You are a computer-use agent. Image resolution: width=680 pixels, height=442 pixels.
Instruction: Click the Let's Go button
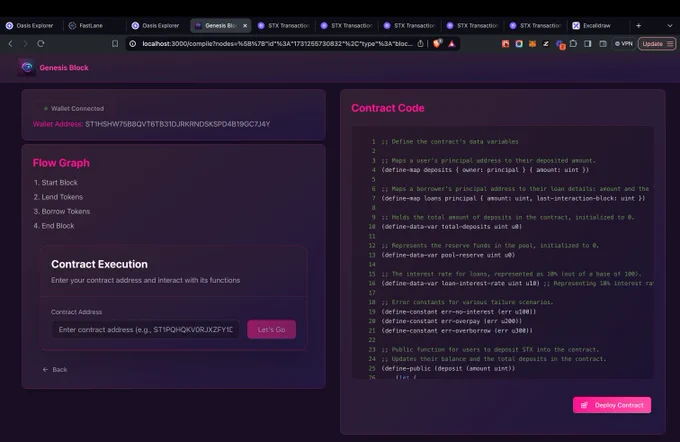[x=271, y=329]
